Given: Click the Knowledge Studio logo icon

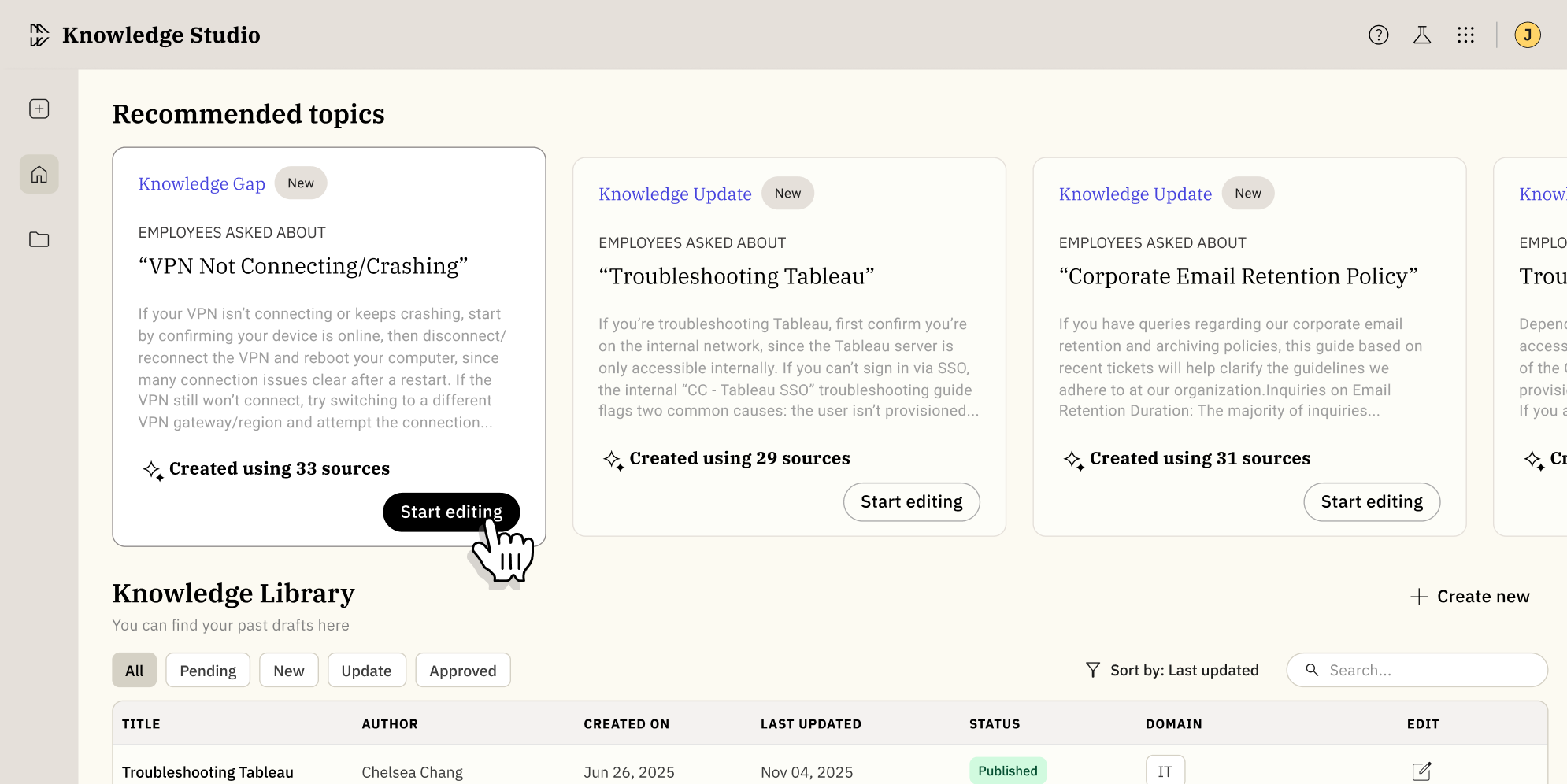Looking at the screenshot, I should pos(38,35).
